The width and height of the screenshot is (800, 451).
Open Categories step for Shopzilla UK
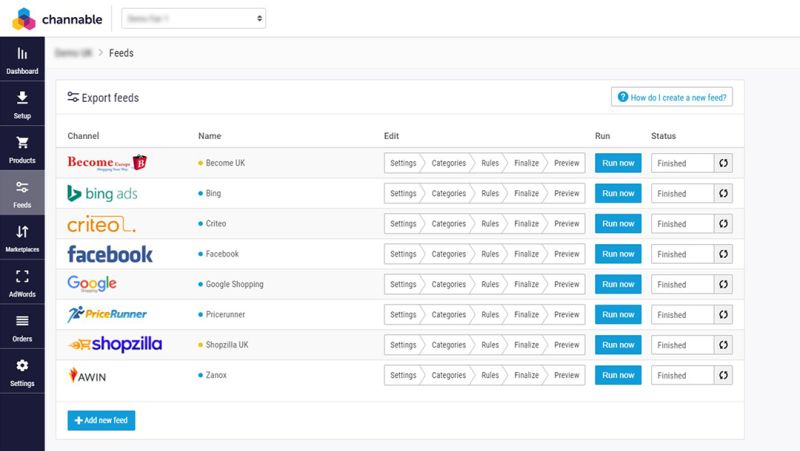pyautogui.click(x=448, y=345)
